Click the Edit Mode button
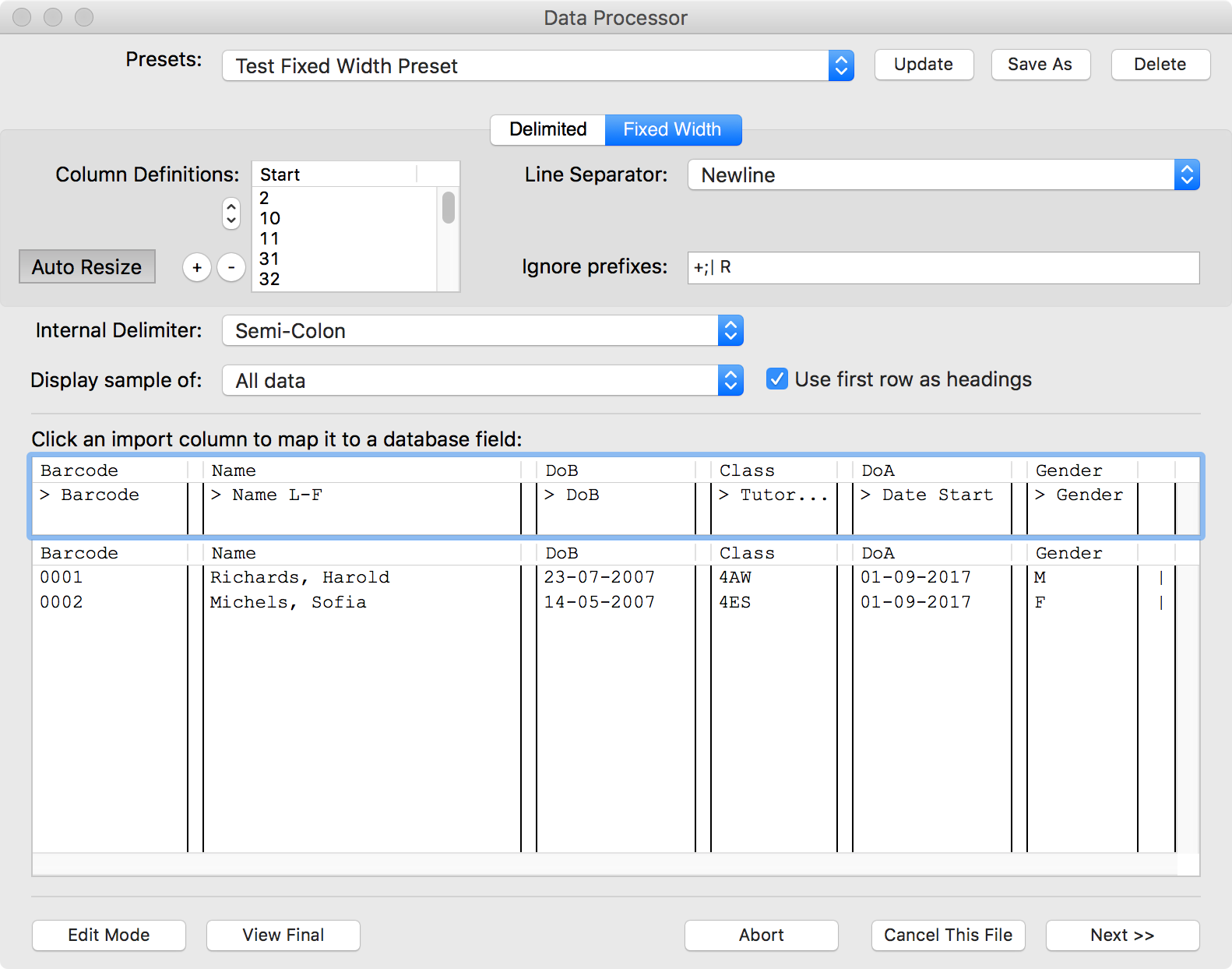This screenshot has width=1232, height=969. (109, 935)
